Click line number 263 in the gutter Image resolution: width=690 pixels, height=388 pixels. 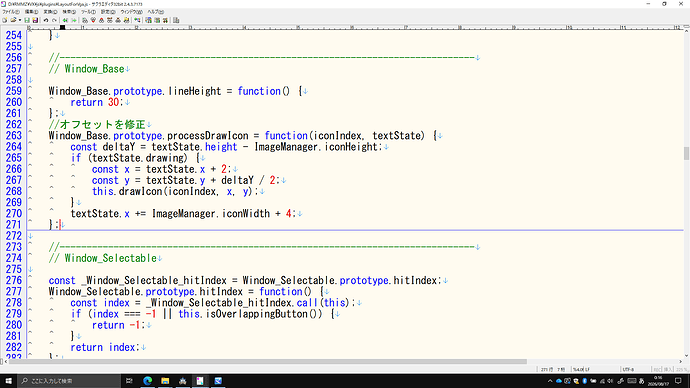pyautogui.click(x=14, y=135)
